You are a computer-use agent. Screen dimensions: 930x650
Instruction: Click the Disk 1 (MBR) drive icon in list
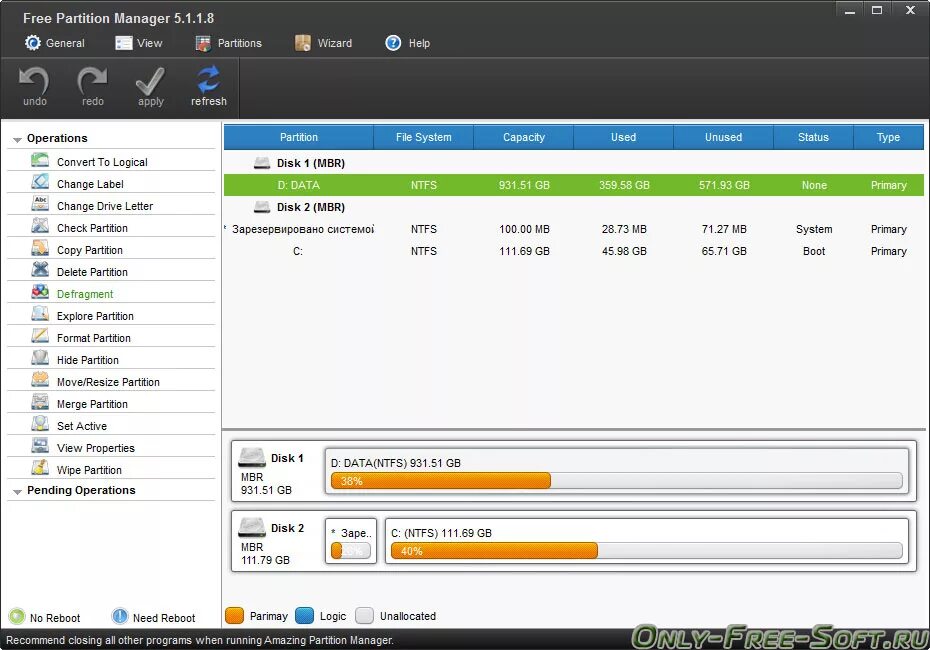pyautogui.click(x=262, y=163)
